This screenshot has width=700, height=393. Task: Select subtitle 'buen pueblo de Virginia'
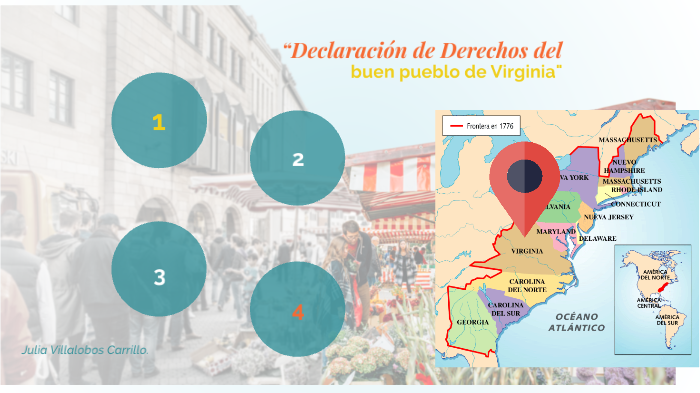pyautogui.click(x=456, y=72)
